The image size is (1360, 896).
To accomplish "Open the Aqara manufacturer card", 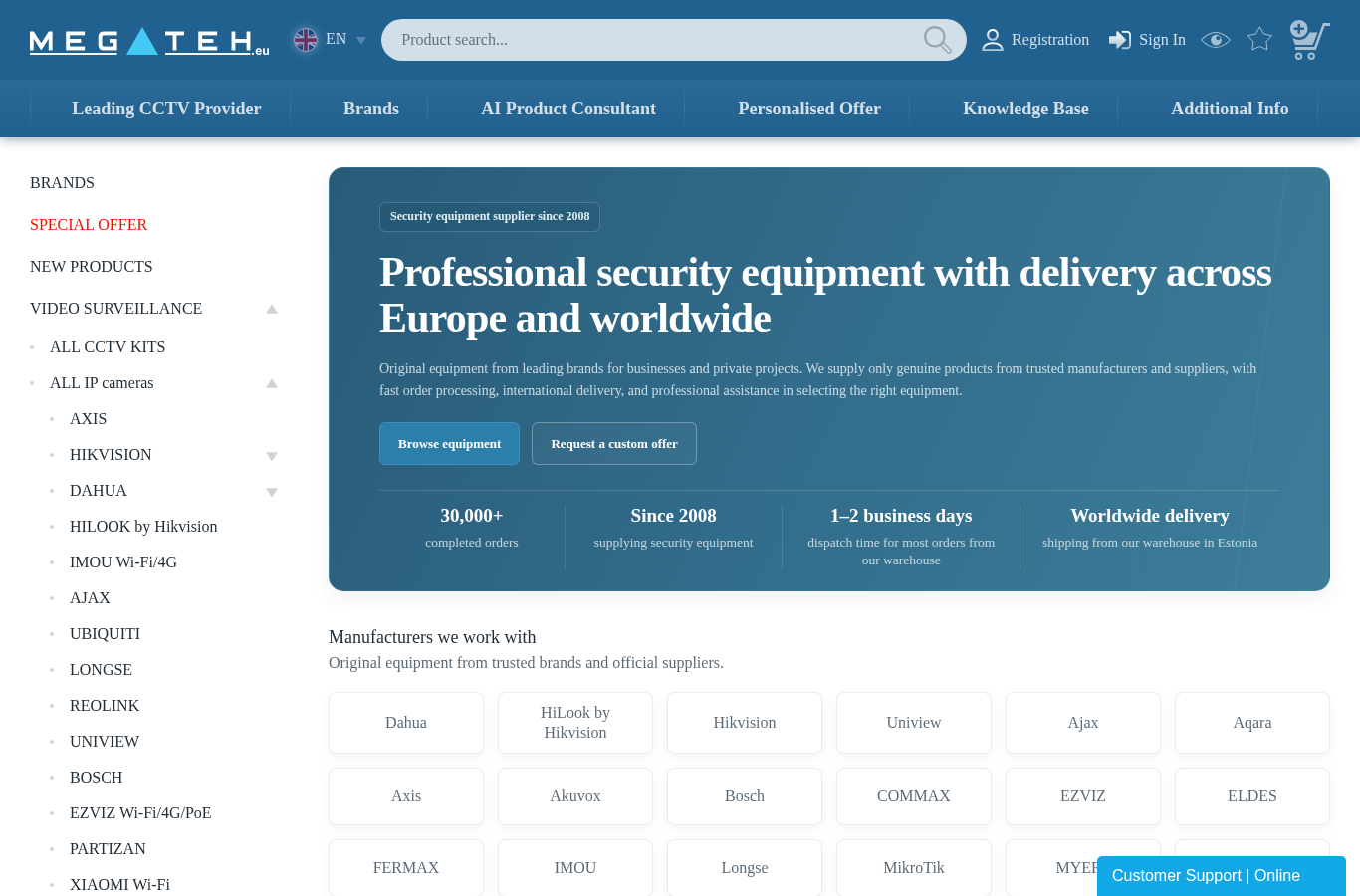I will 1252,723.
